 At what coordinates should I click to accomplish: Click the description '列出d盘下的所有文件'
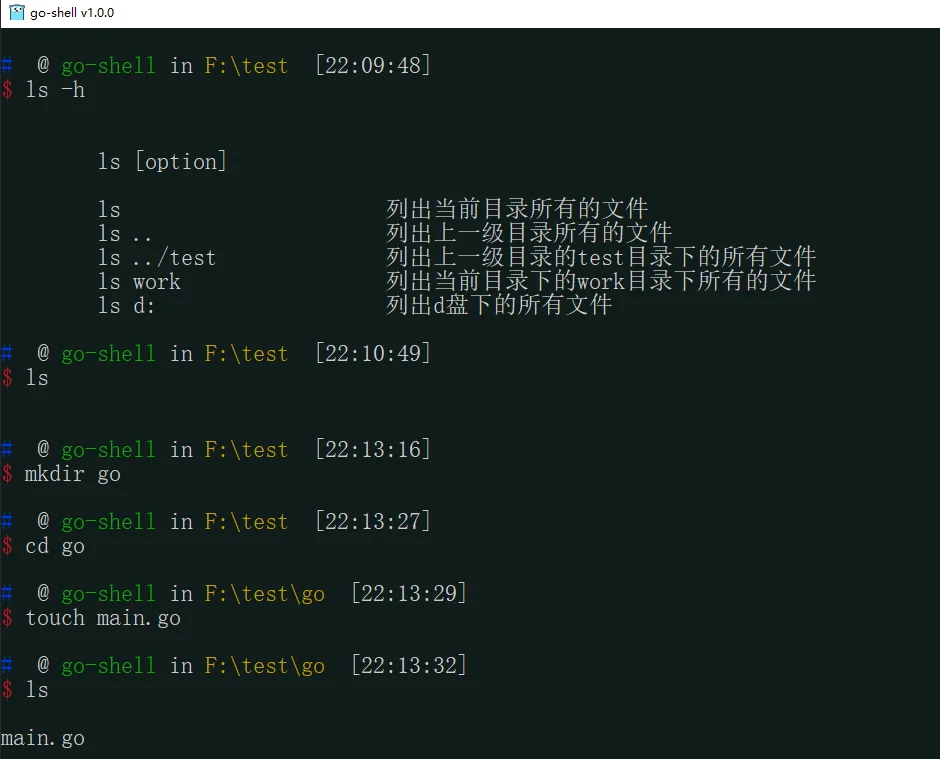[499, 306]
